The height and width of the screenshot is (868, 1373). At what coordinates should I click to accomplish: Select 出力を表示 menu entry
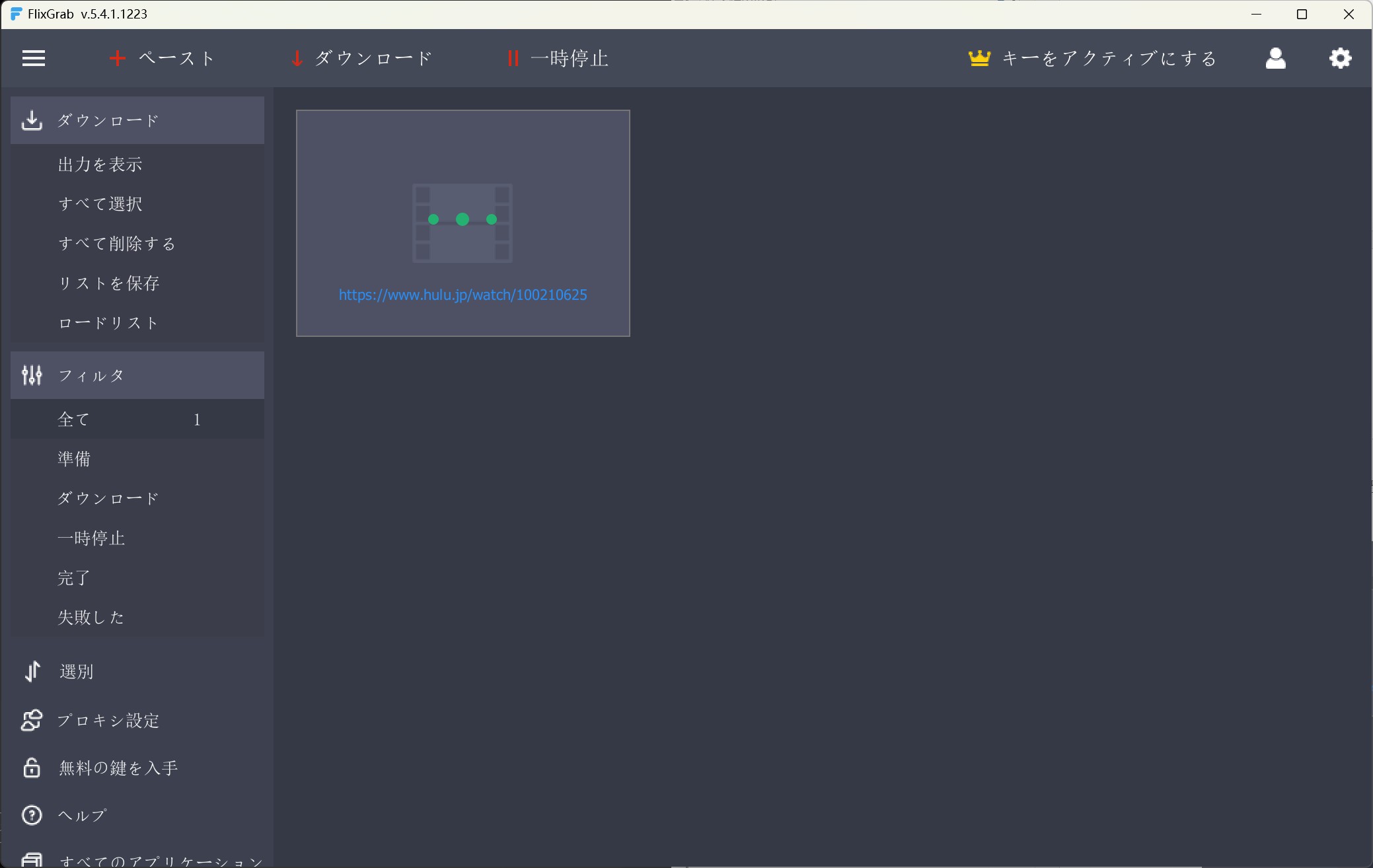coord(137,164)
